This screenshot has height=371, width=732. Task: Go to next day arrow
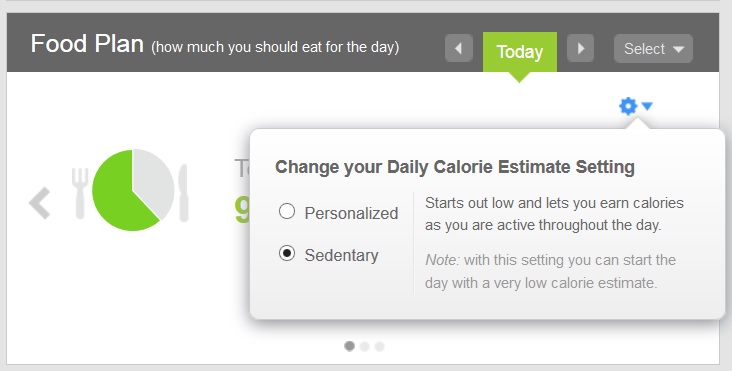(580, 48)
